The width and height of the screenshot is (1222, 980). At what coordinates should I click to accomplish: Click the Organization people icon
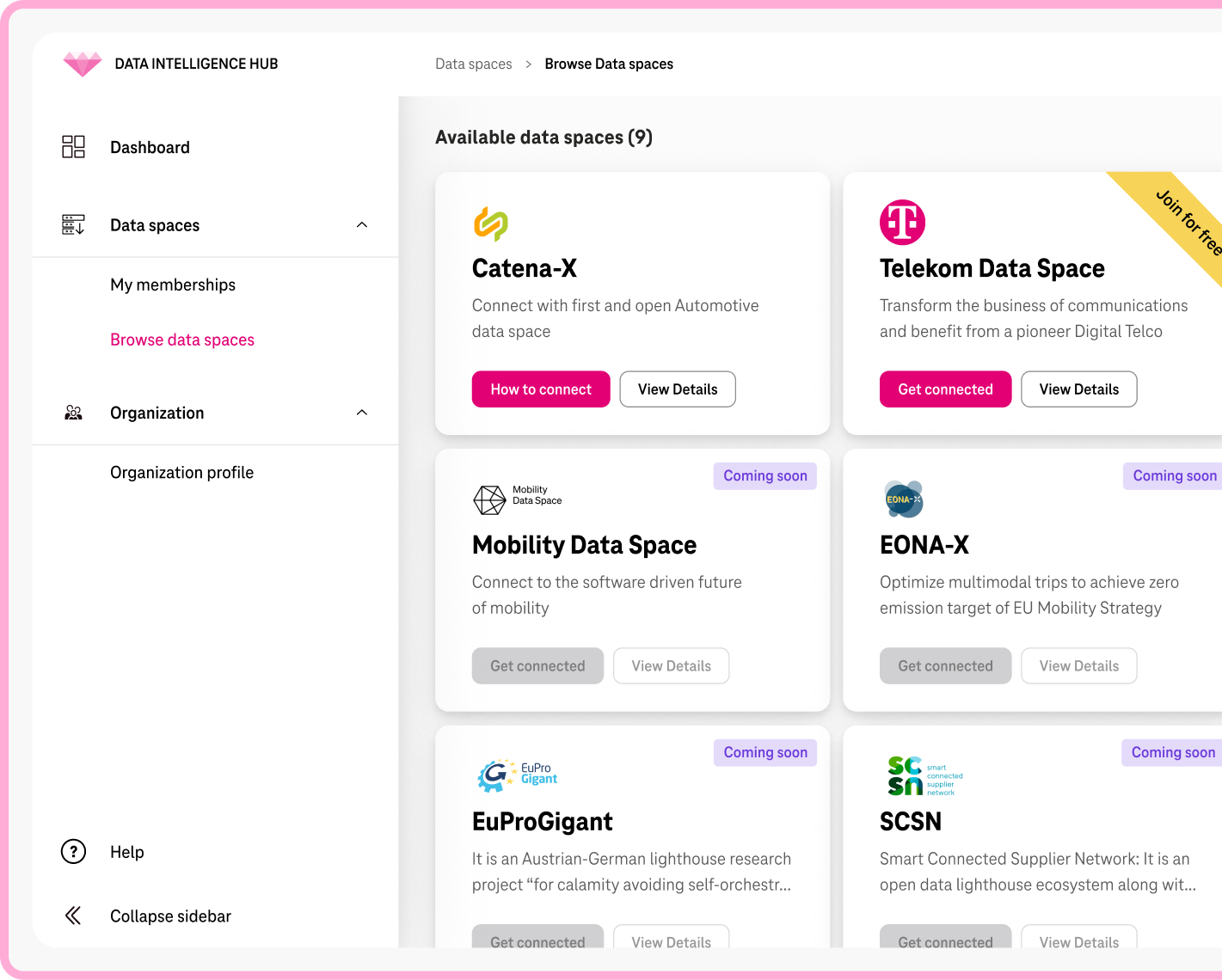(x=73, y=413)
